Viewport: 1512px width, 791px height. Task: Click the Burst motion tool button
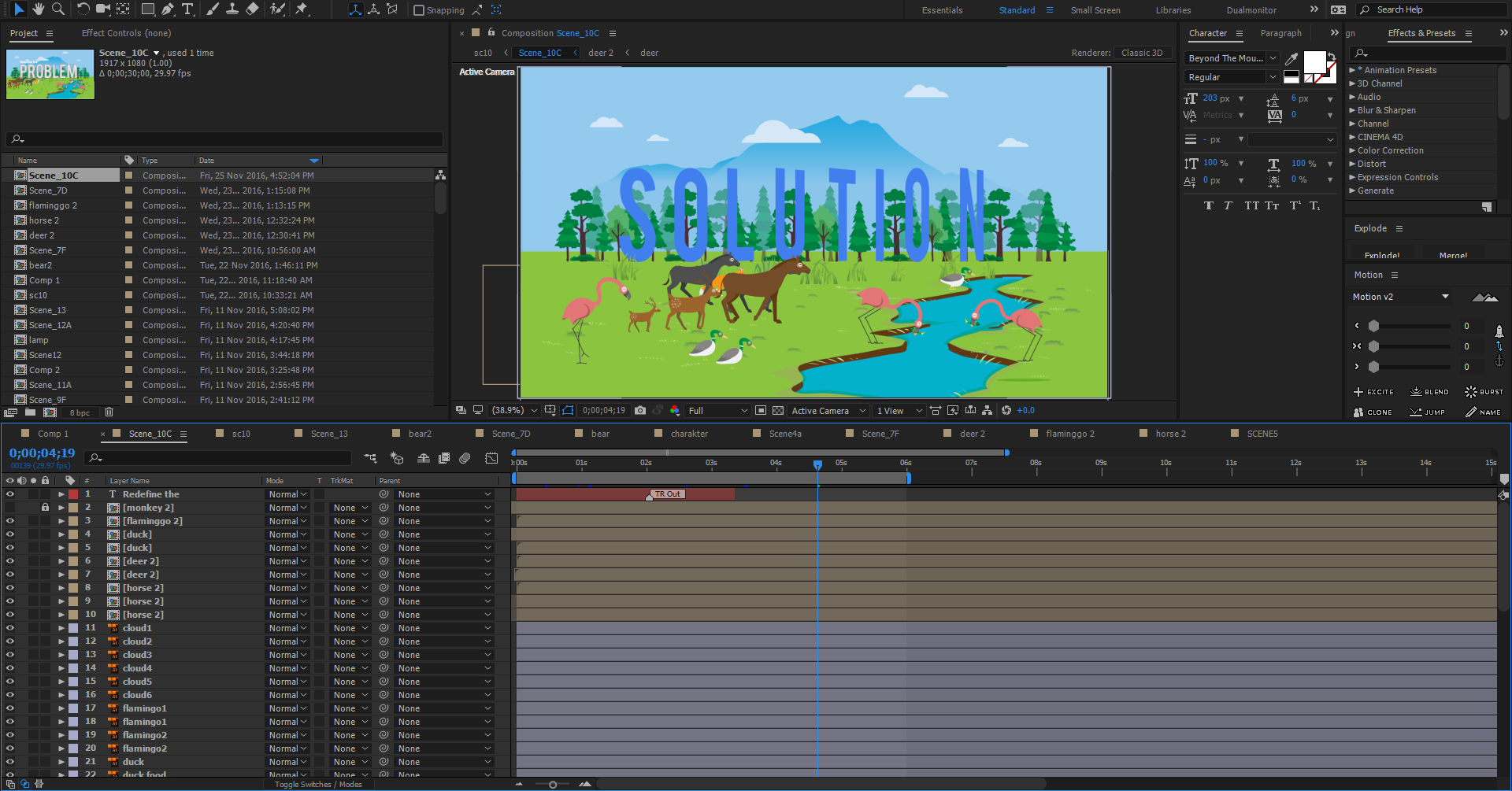tap(1484, 392)
